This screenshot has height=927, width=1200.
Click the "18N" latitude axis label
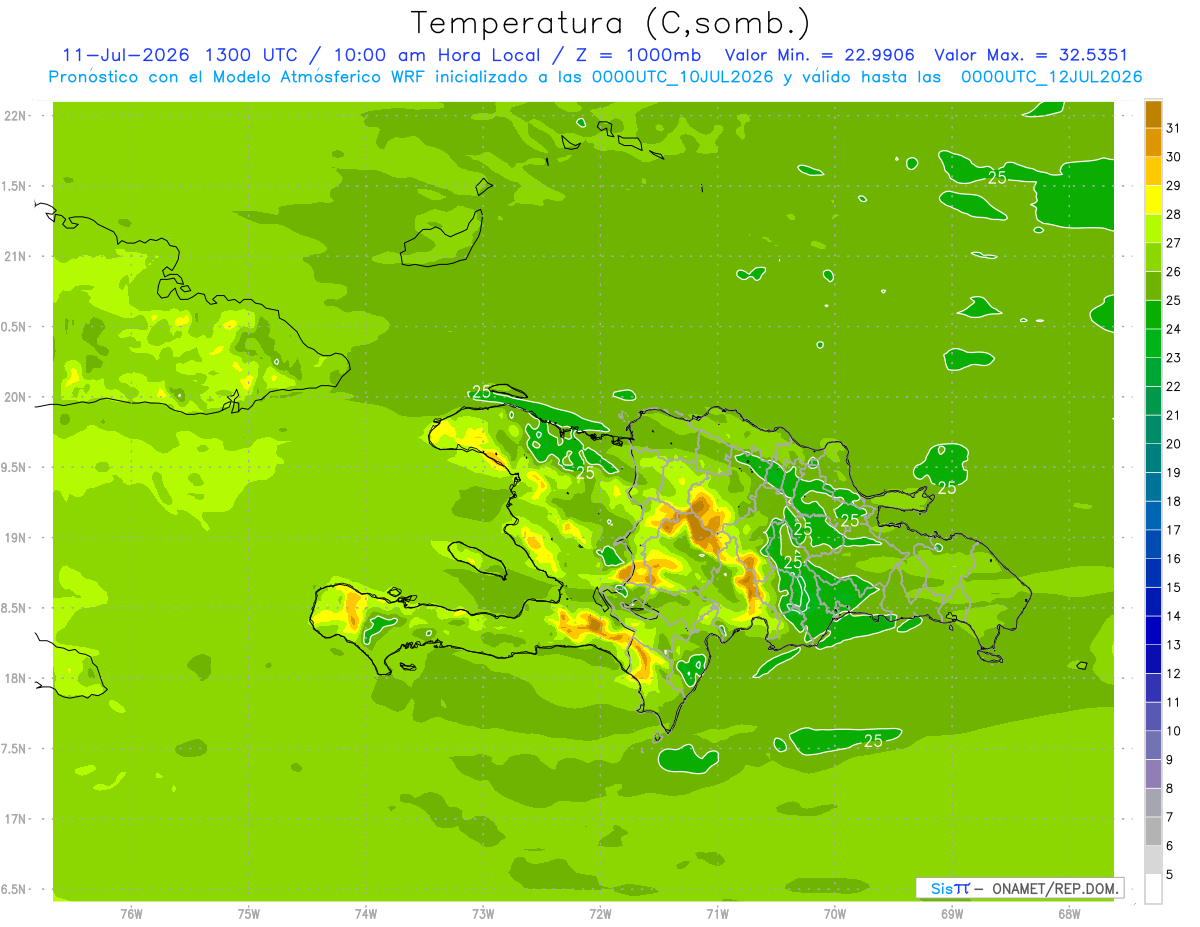point(15,679)
